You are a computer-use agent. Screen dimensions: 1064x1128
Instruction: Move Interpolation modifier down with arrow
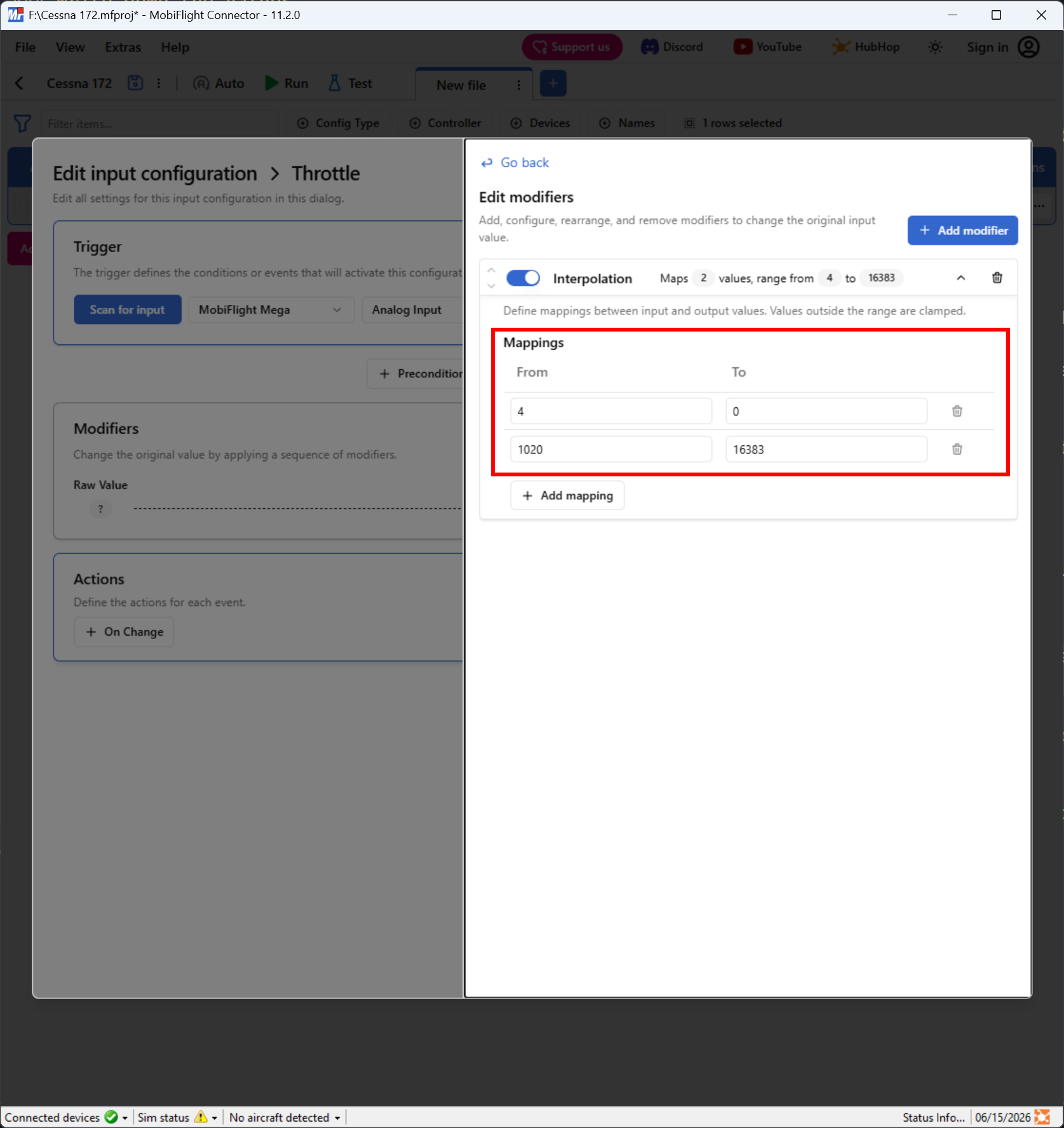[x=491, y=286]
